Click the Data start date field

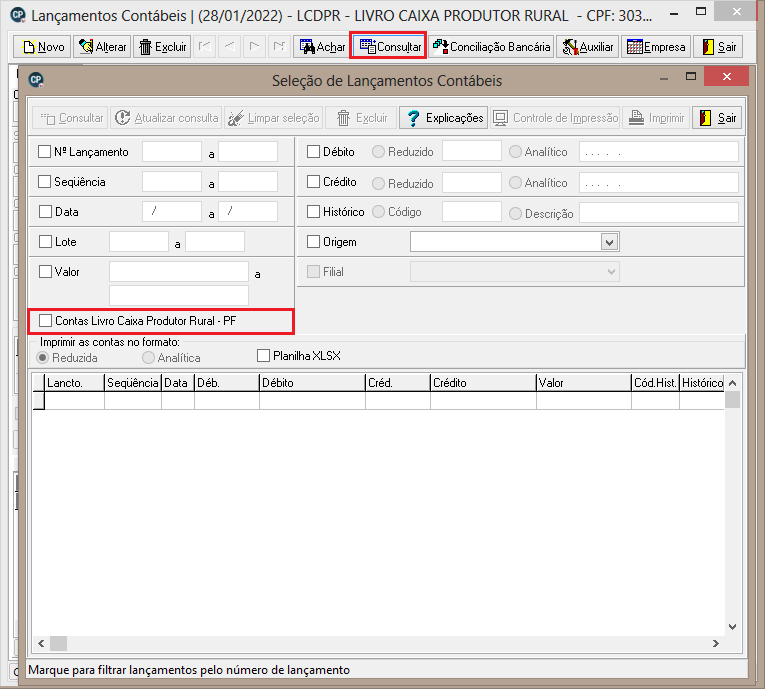tap(172, 212)
